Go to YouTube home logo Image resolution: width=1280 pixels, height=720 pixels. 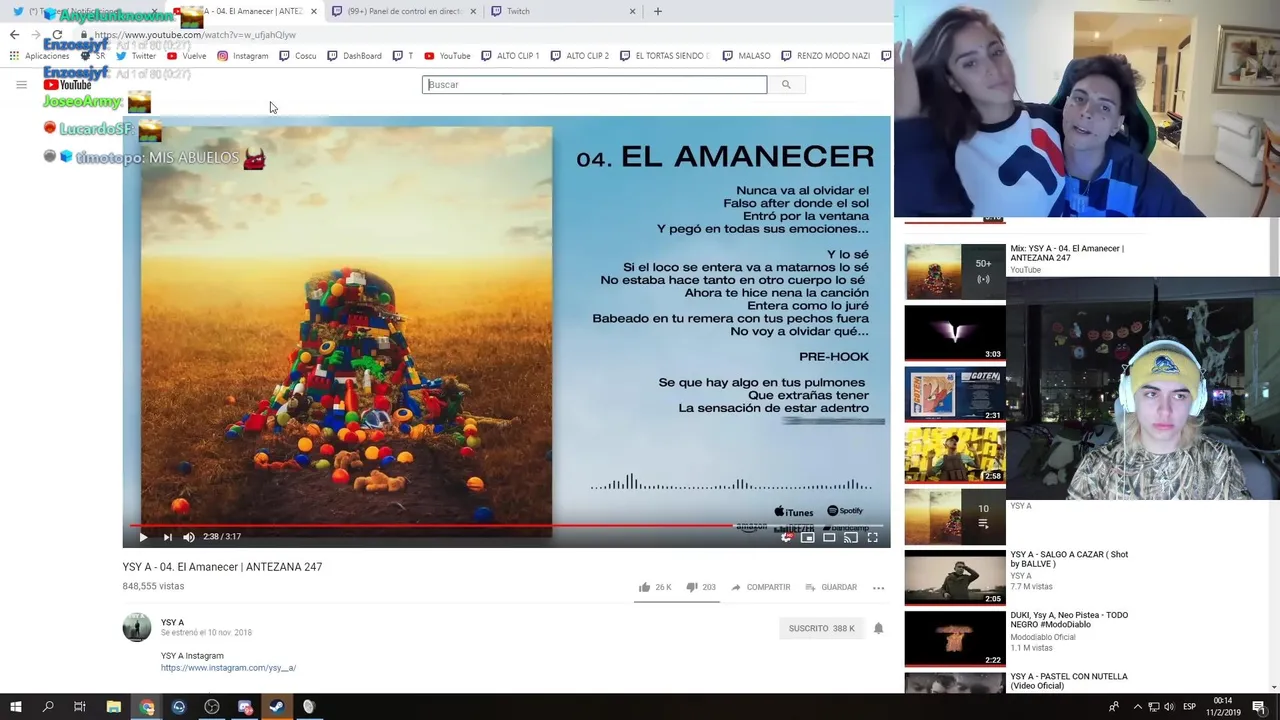point(68,84)
